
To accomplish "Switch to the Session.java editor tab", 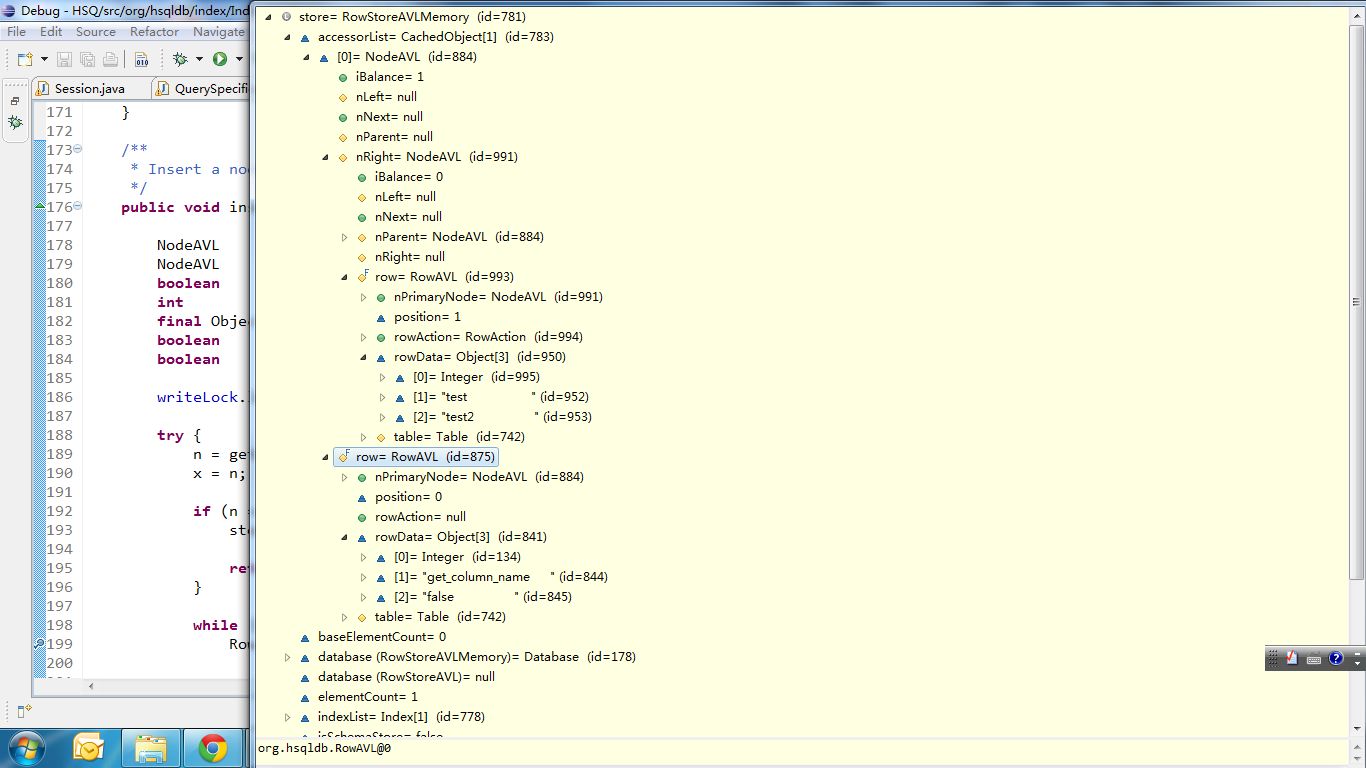I will (x=89, y=88).
